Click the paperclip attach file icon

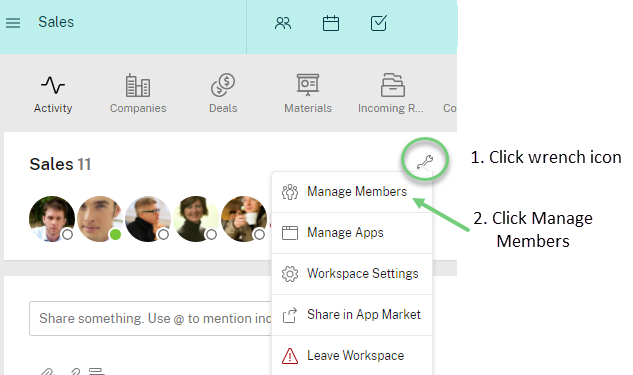tap(47, 372)
